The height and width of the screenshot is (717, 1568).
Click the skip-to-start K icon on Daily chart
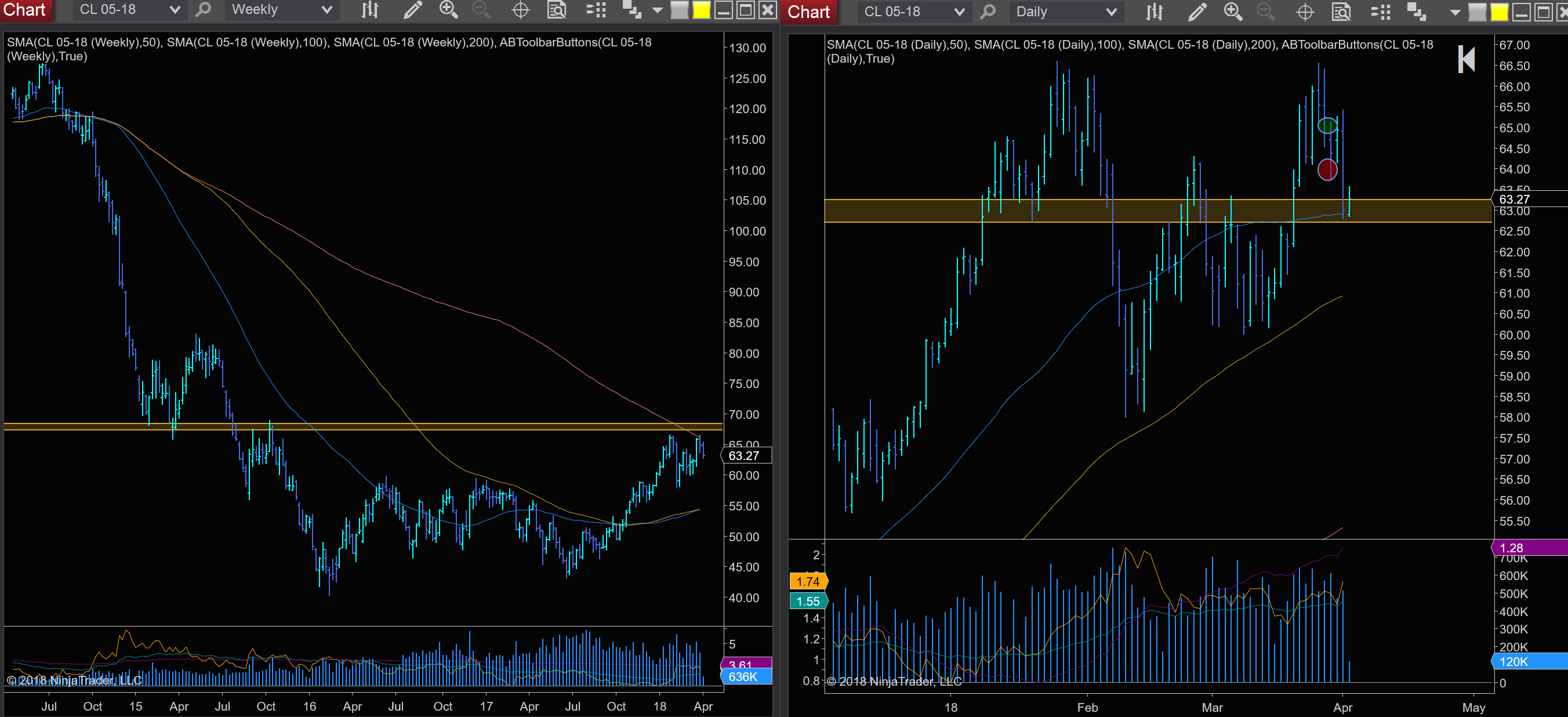(1467, 59)
